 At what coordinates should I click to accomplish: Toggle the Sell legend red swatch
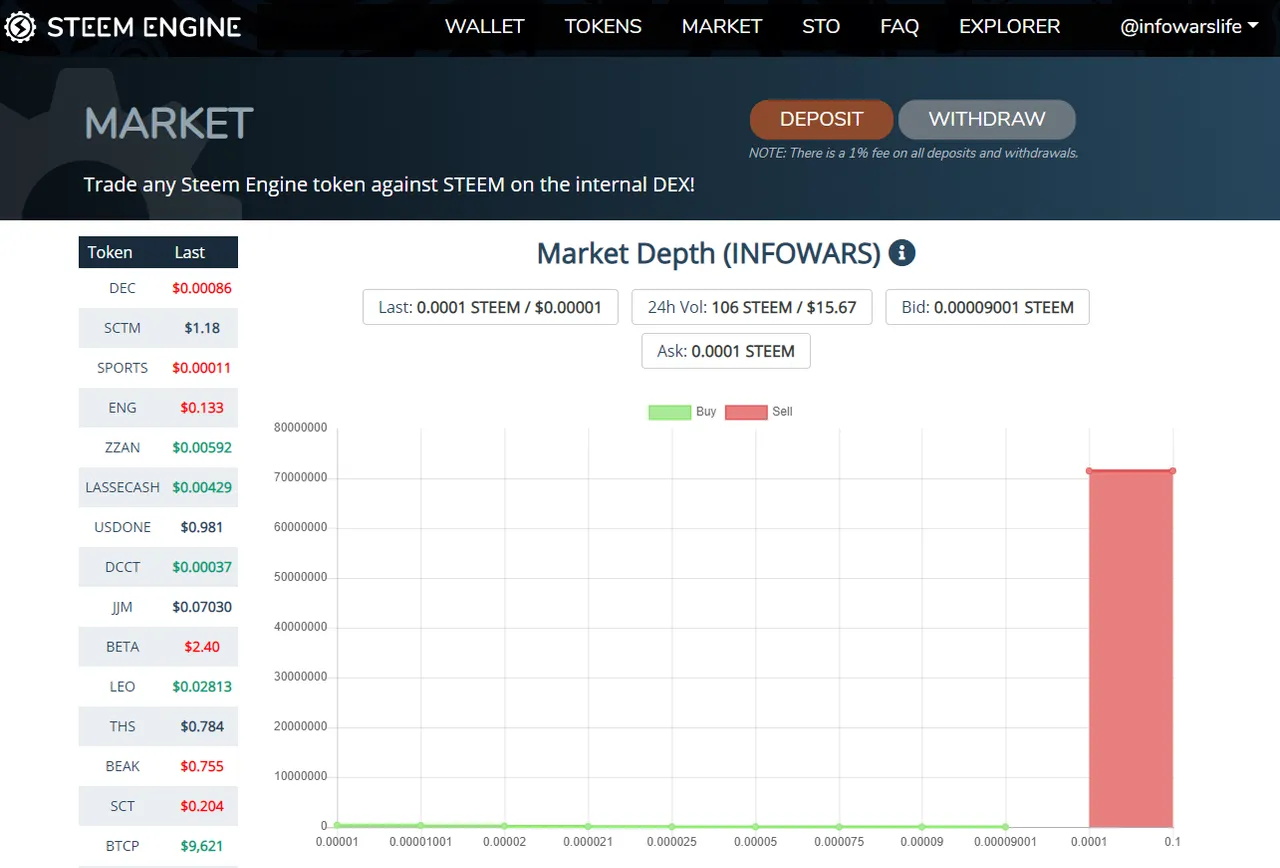point(746,412)
